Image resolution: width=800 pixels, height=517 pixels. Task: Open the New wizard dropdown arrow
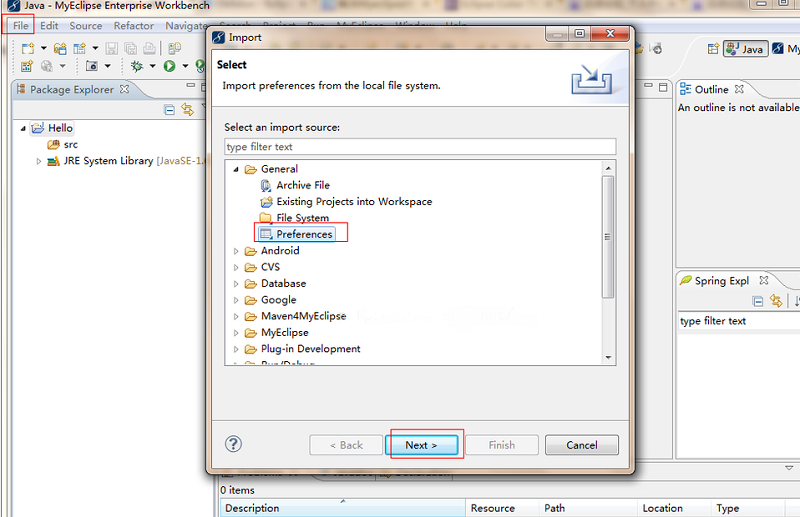43,48
